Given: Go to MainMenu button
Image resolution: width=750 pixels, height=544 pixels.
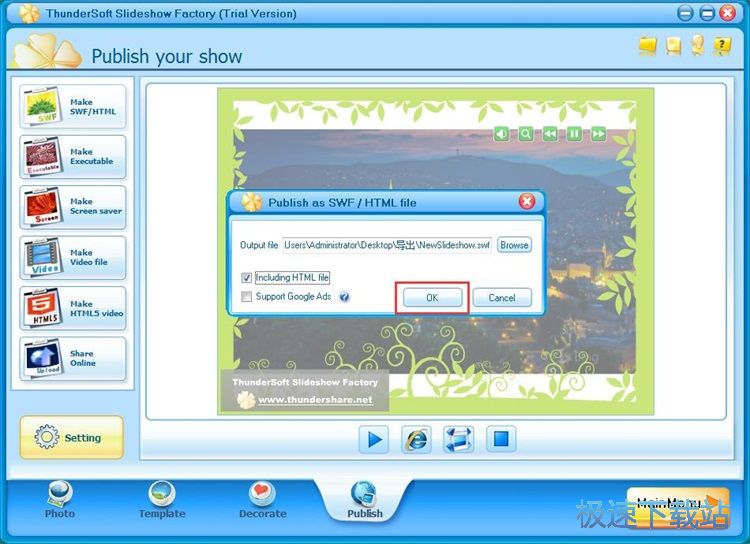Looking at the screenshot, I should (x=678, y=507).
